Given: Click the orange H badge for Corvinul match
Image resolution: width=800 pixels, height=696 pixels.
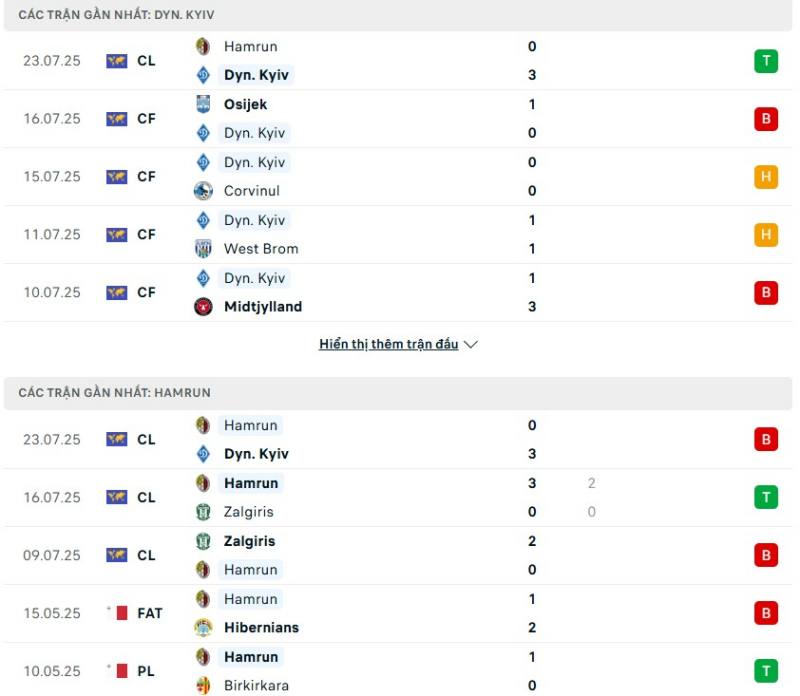Looking at the screenshot, I should (x=766, y=177).
